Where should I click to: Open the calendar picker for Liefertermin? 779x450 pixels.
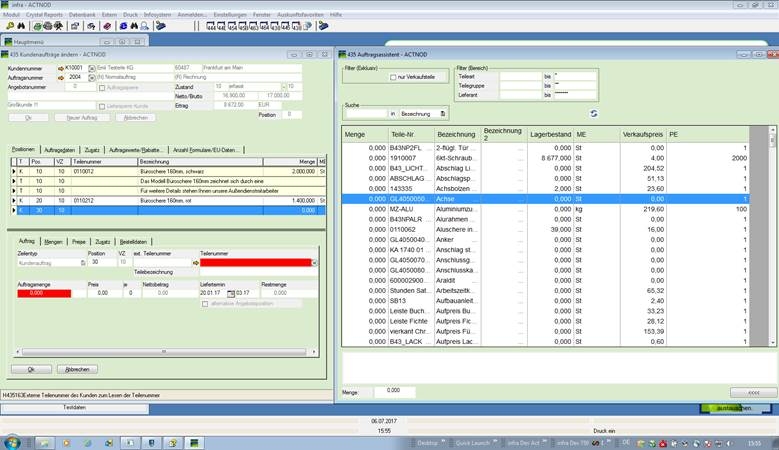pyautogui.click(x=230, y=293)
